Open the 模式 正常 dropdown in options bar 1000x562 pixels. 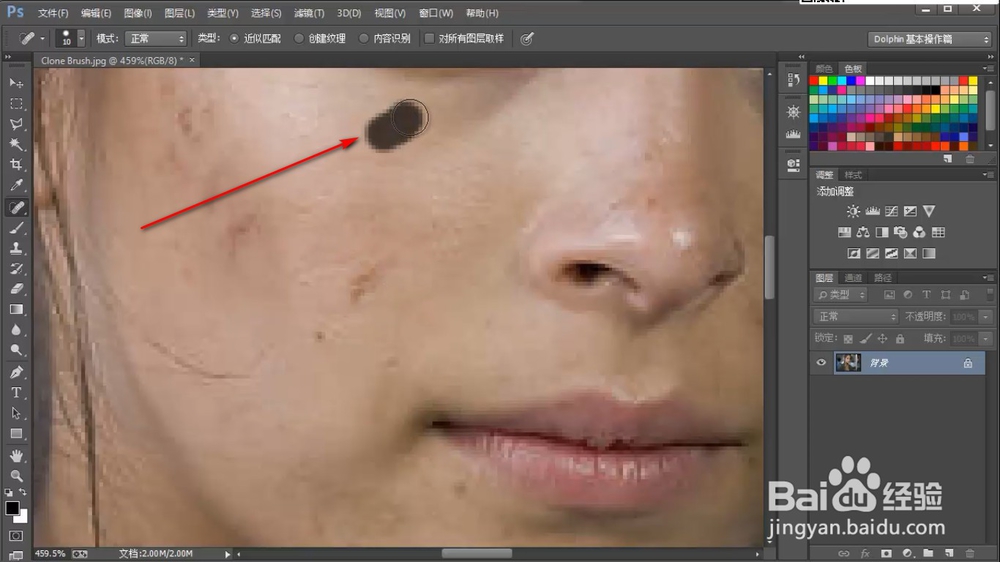(x=156, y=39)
